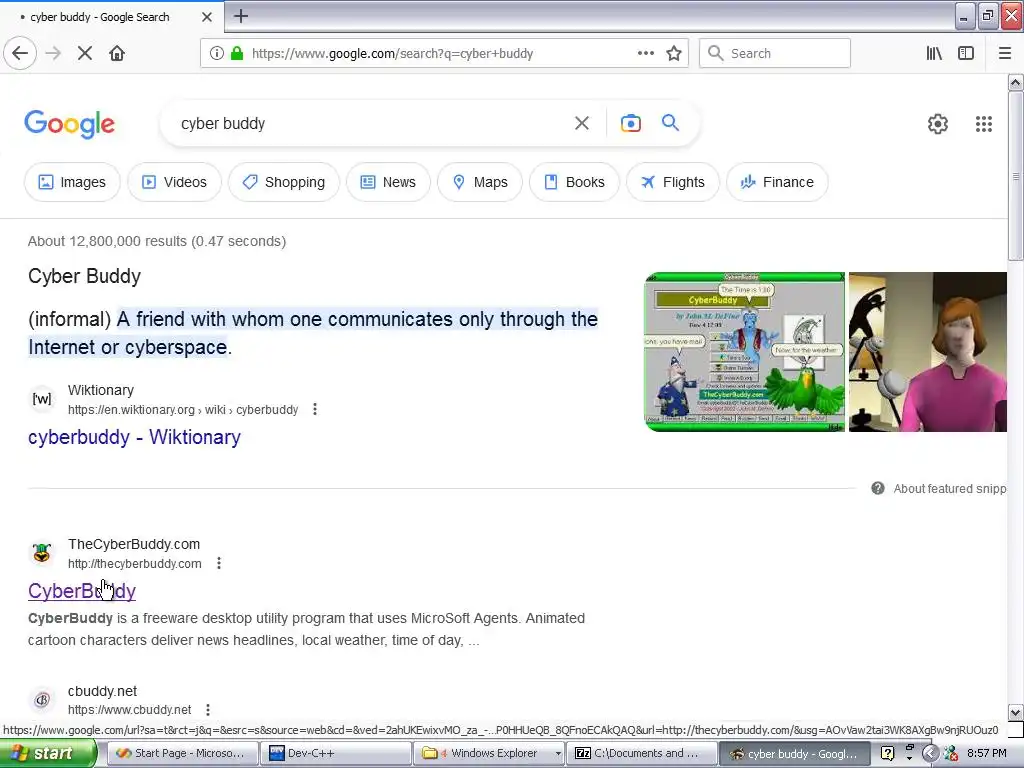Filter results by Videos

(174, 182)
